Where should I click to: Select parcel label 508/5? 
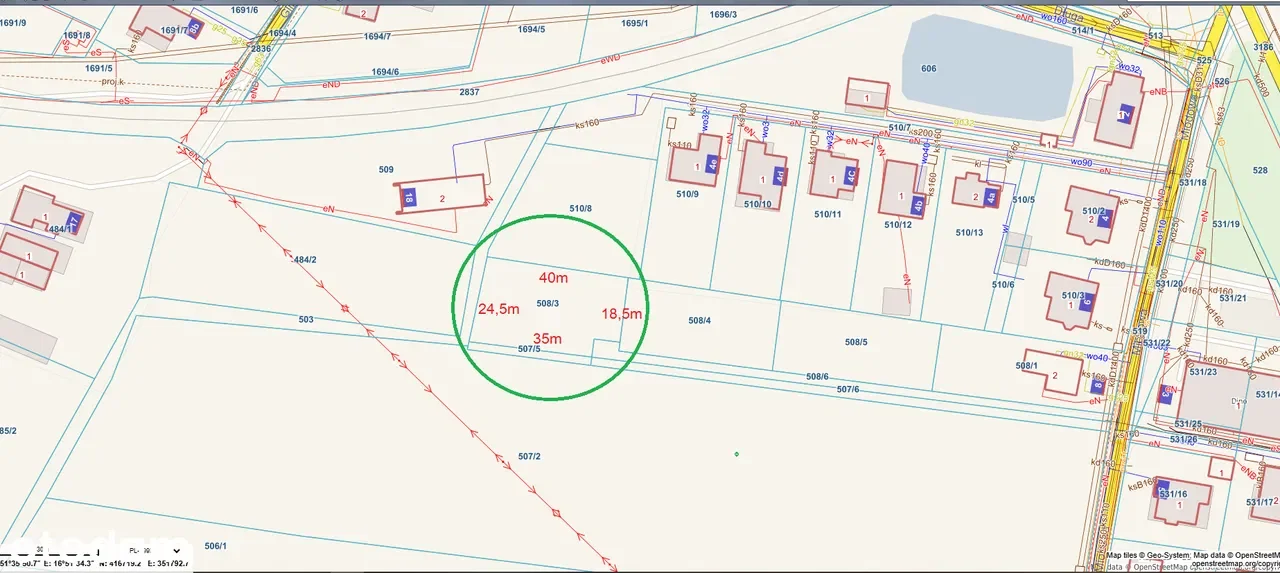click(856, 342)
